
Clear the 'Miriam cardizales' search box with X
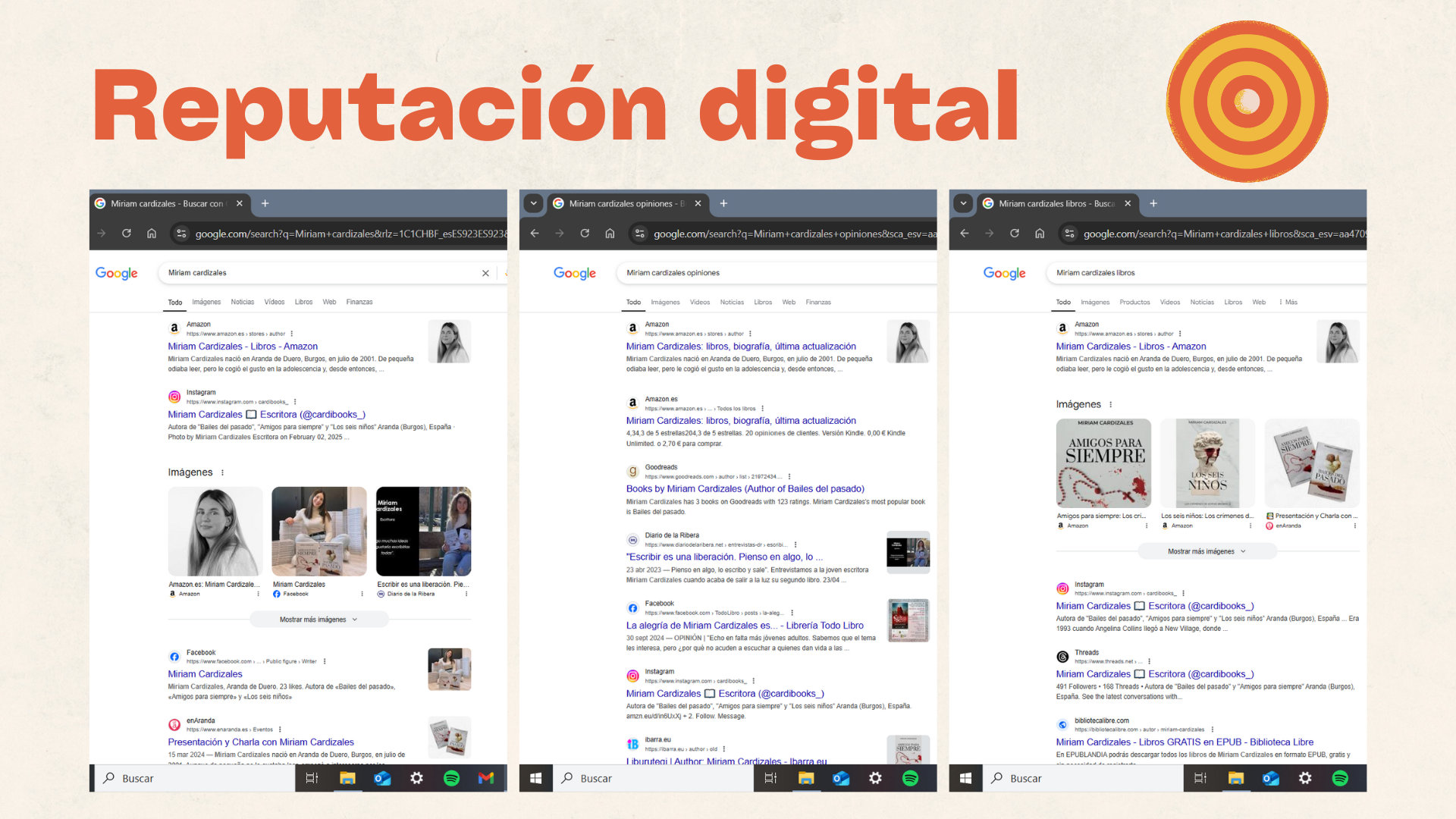pyautogui.click(x=485, y=273)
